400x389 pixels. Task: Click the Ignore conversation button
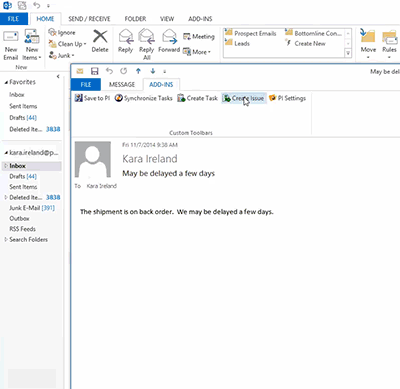tap(62, 32)
